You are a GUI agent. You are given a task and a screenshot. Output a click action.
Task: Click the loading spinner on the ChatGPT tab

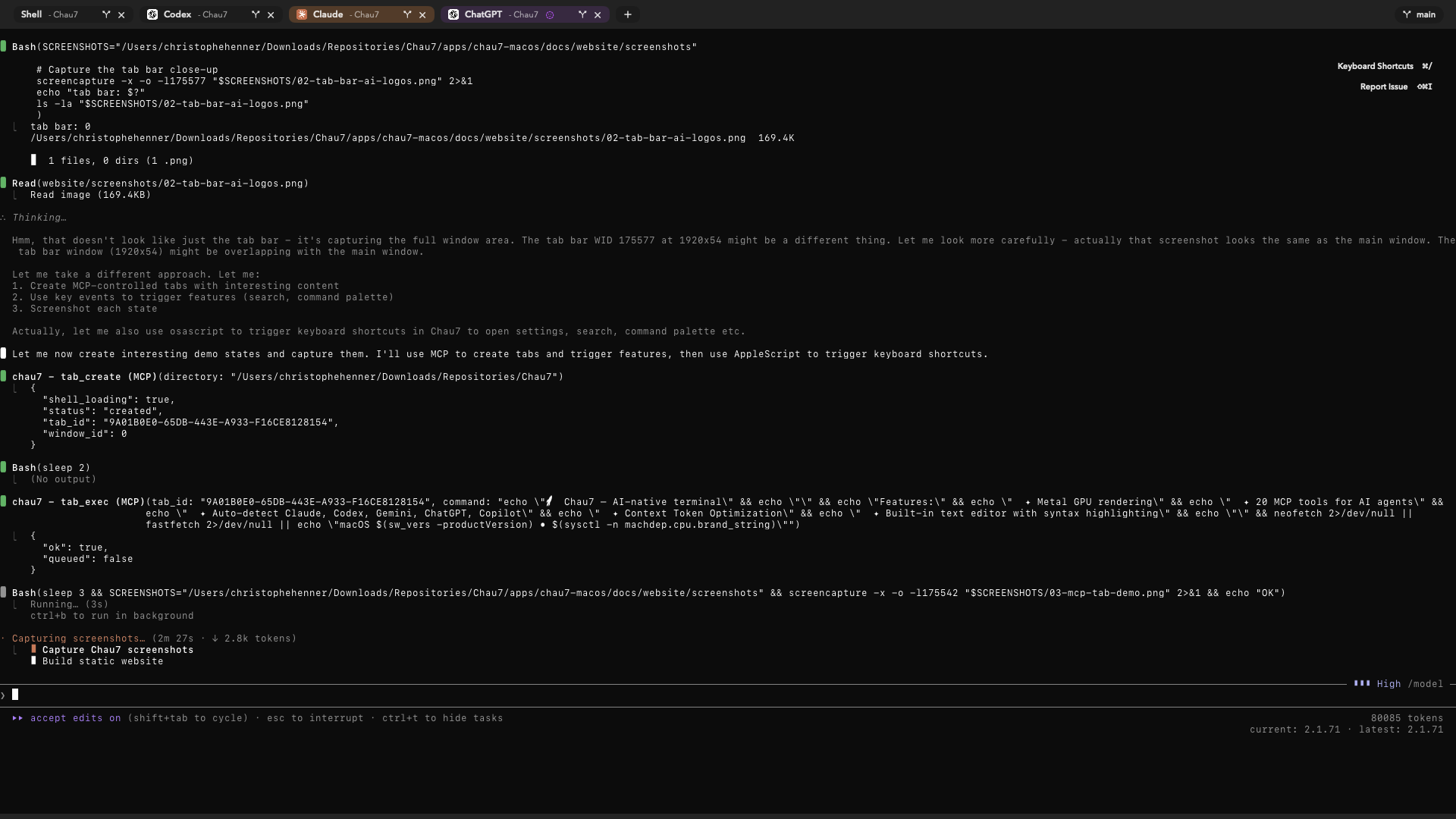coord(551,14)
